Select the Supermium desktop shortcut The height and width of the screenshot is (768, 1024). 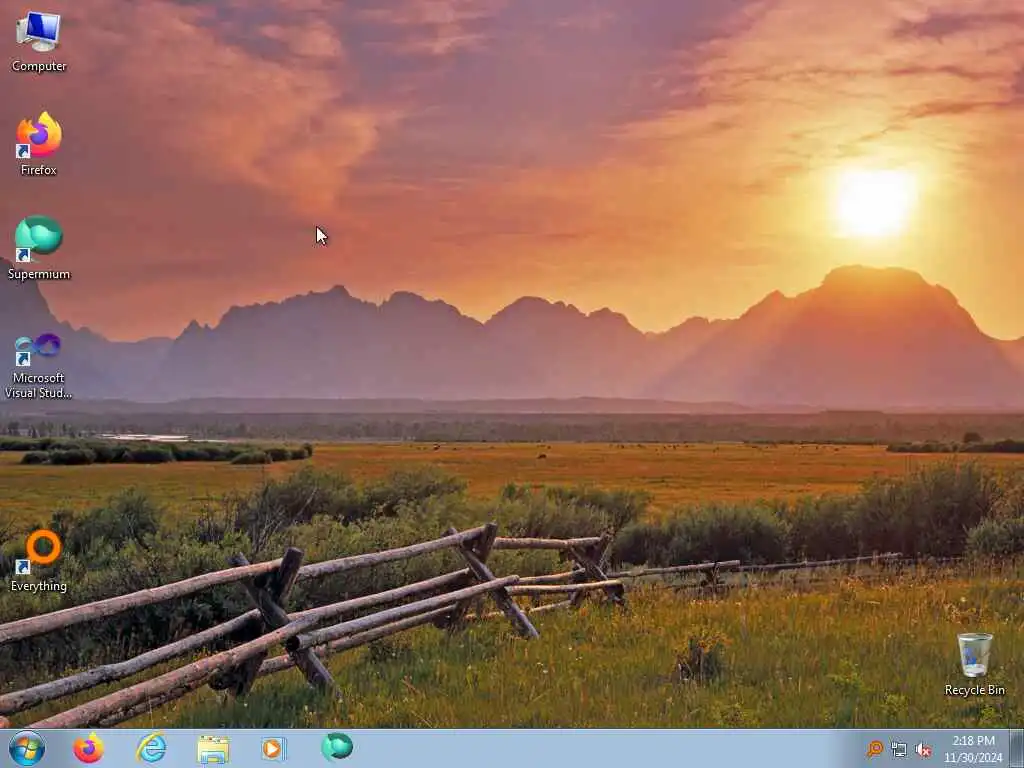tap(39, 248)
